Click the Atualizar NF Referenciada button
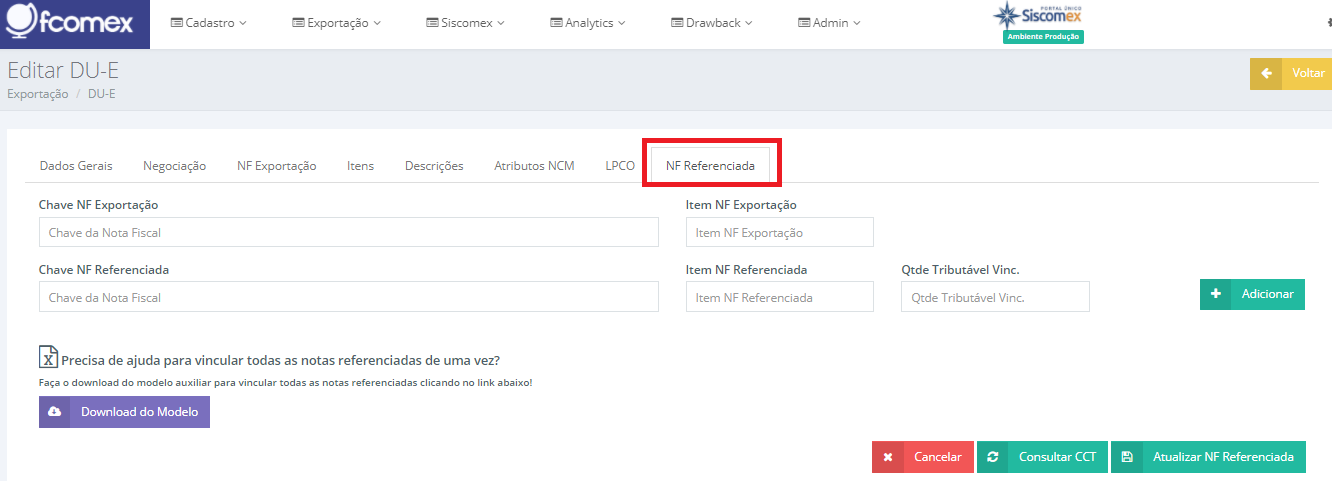The height and width of the screenshot is (481, 1332). (x=1208, y=457)
